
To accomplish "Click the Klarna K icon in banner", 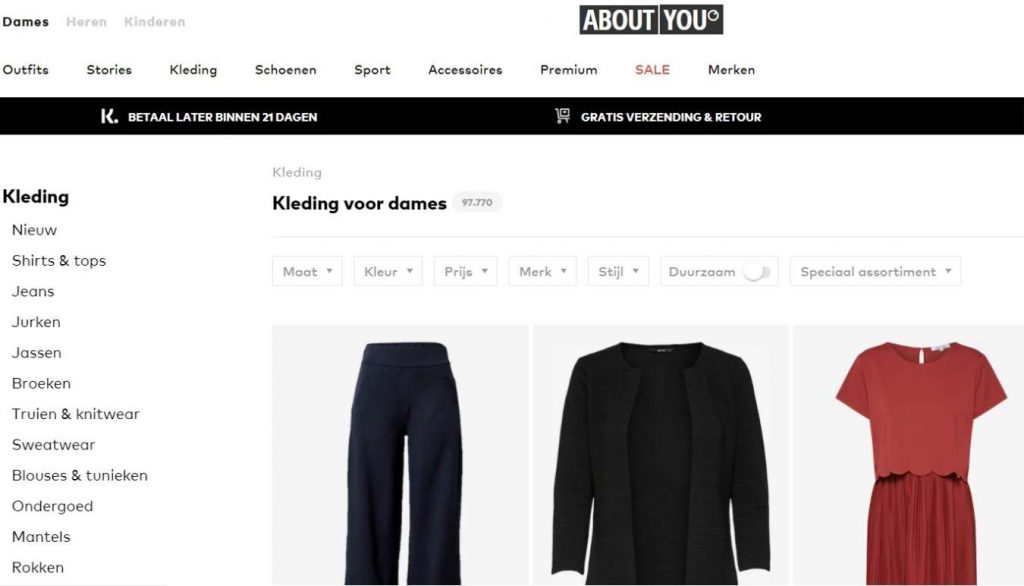I will pyautogui.click(x=109, y=116).
